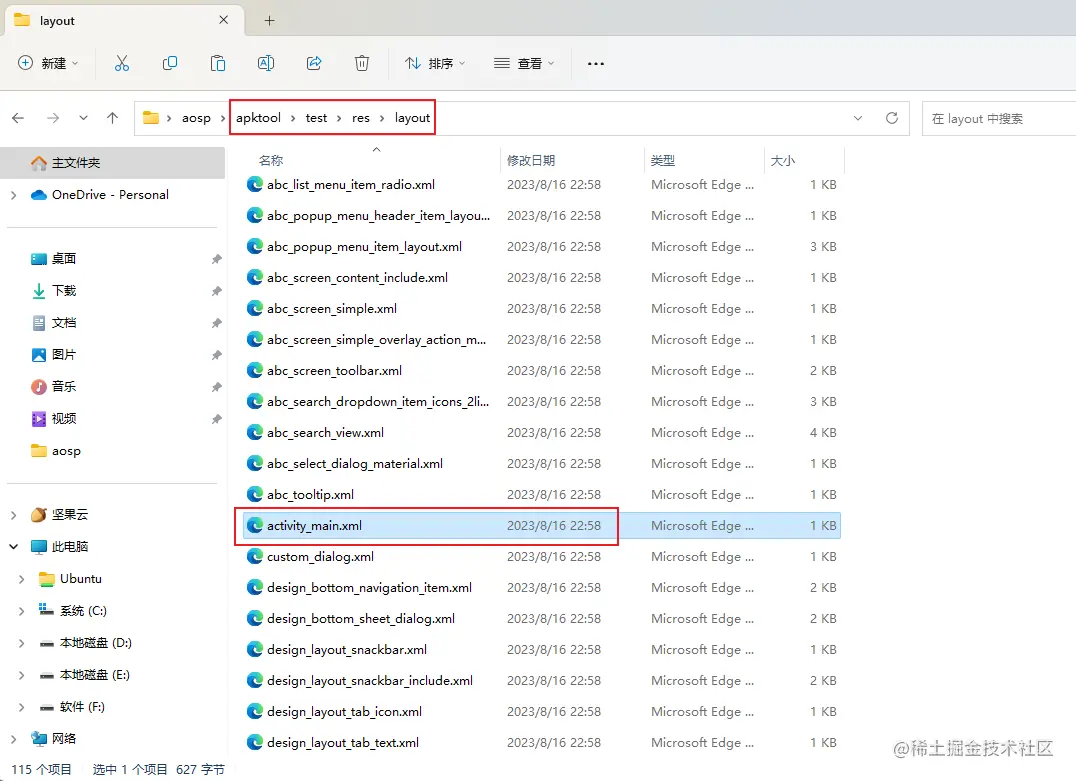Select file abc_popup_menu_item_layout.xml

(542, 246)
